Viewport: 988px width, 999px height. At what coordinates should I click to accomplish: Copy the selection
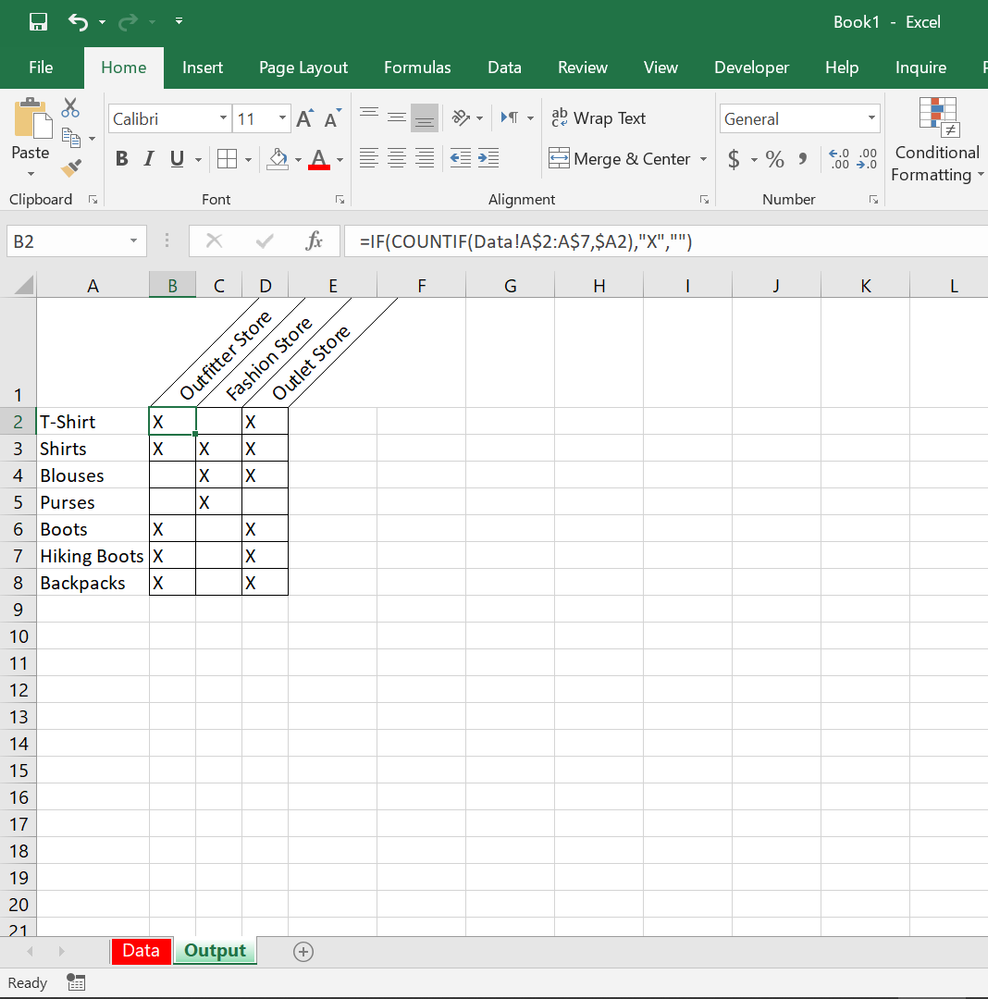coord(71,138)
